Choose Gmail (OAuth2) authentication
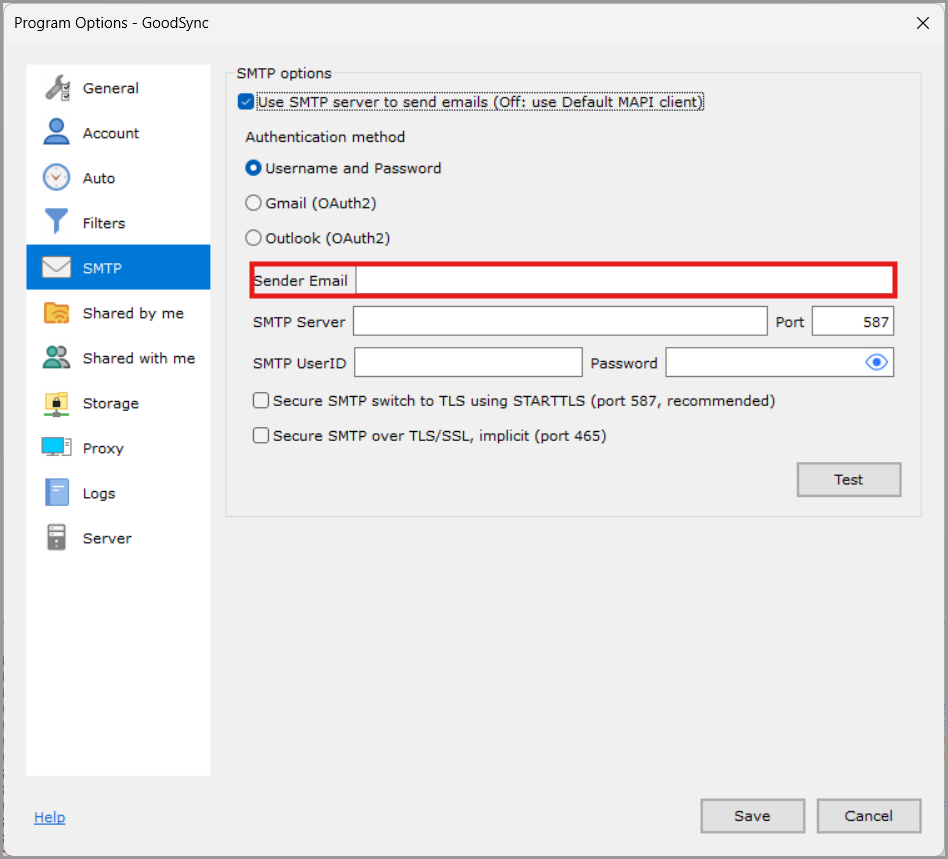 [253, 203]
